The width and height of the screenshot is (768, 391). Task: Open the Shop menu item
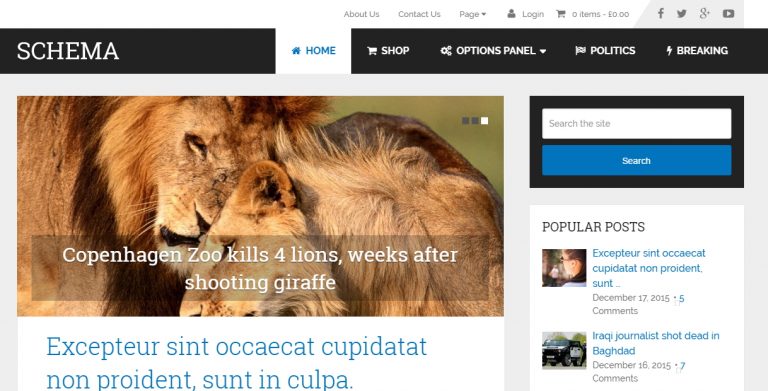pyautogui.click(x=388, y=50)
